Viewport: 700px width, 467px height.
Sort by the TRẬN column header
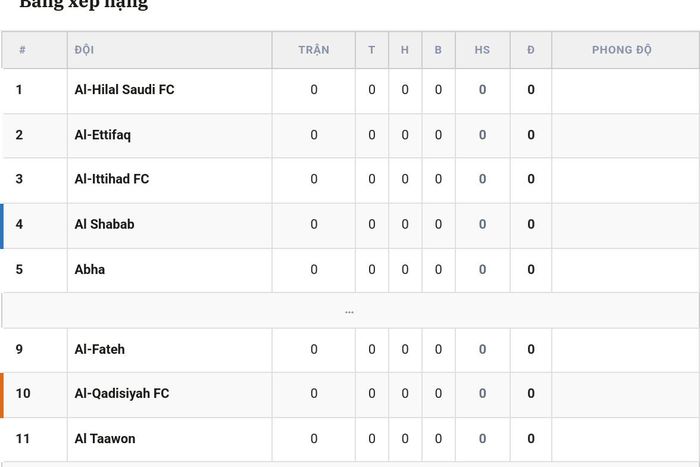[x=314, y=50]
